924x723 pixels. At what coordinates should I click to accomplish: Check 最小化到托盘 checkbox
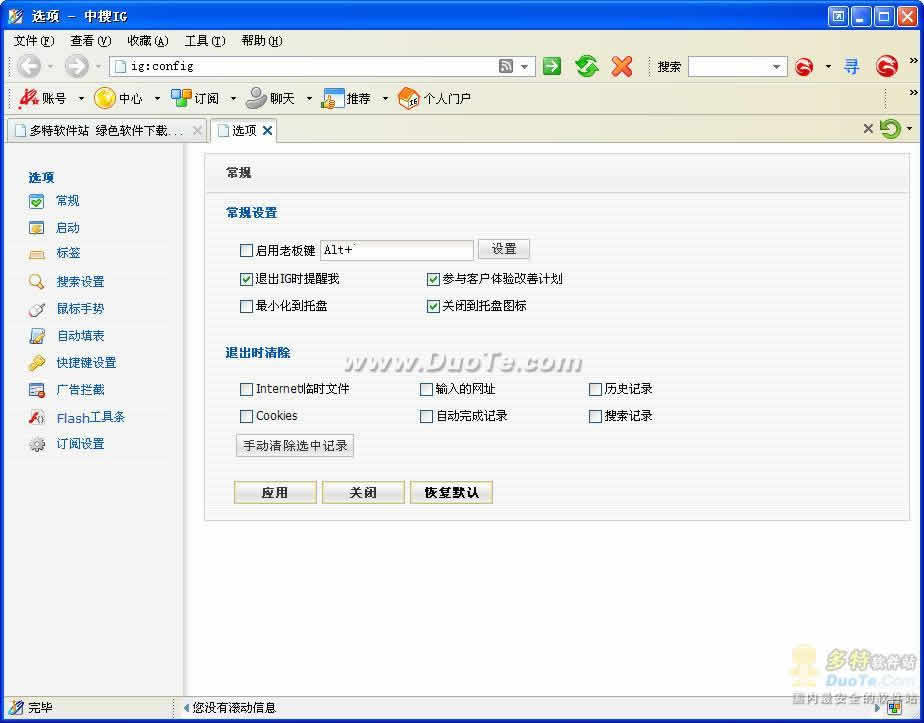246,306
